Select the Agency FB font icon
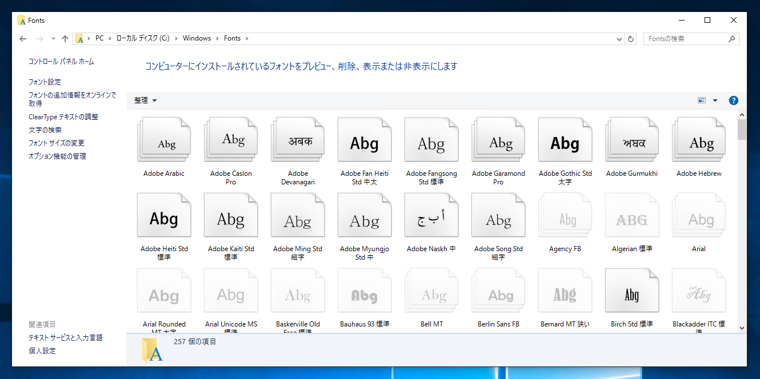 (x=565, y=216)
